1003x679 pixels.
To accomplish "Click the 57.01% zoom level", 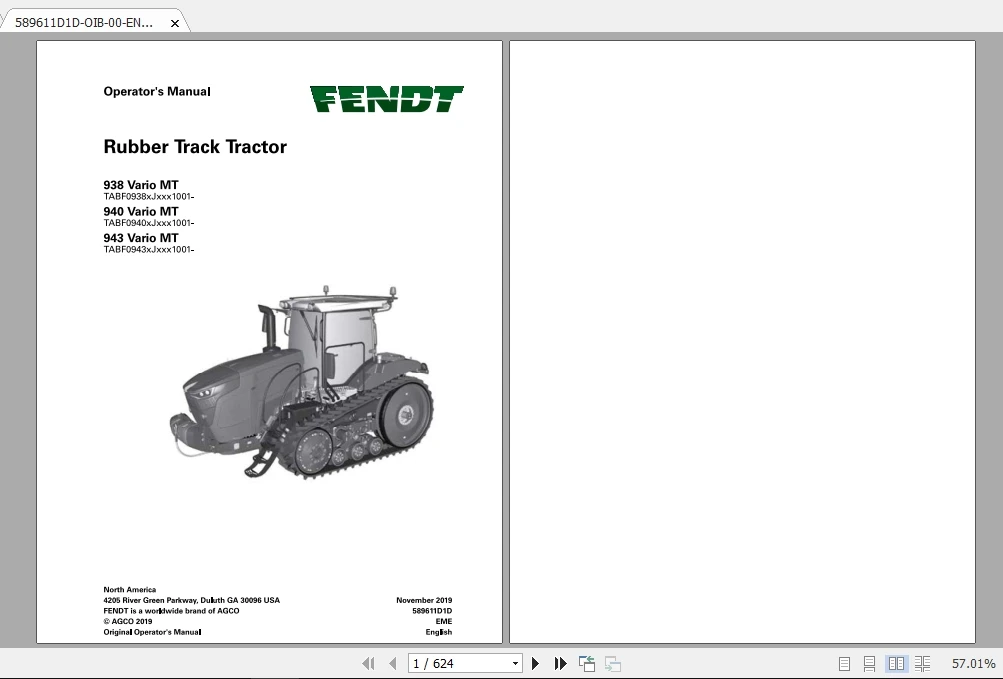I will pyautogui.click(x=973, y=664).
